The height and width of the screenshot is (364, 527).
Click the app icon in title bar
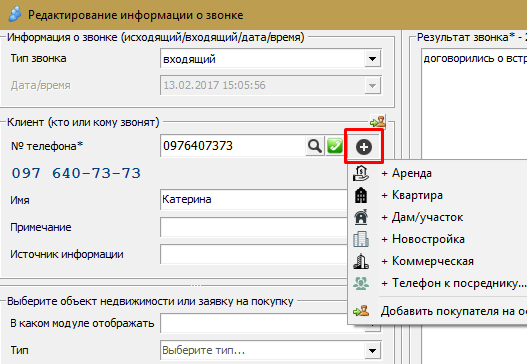(15, 14)
